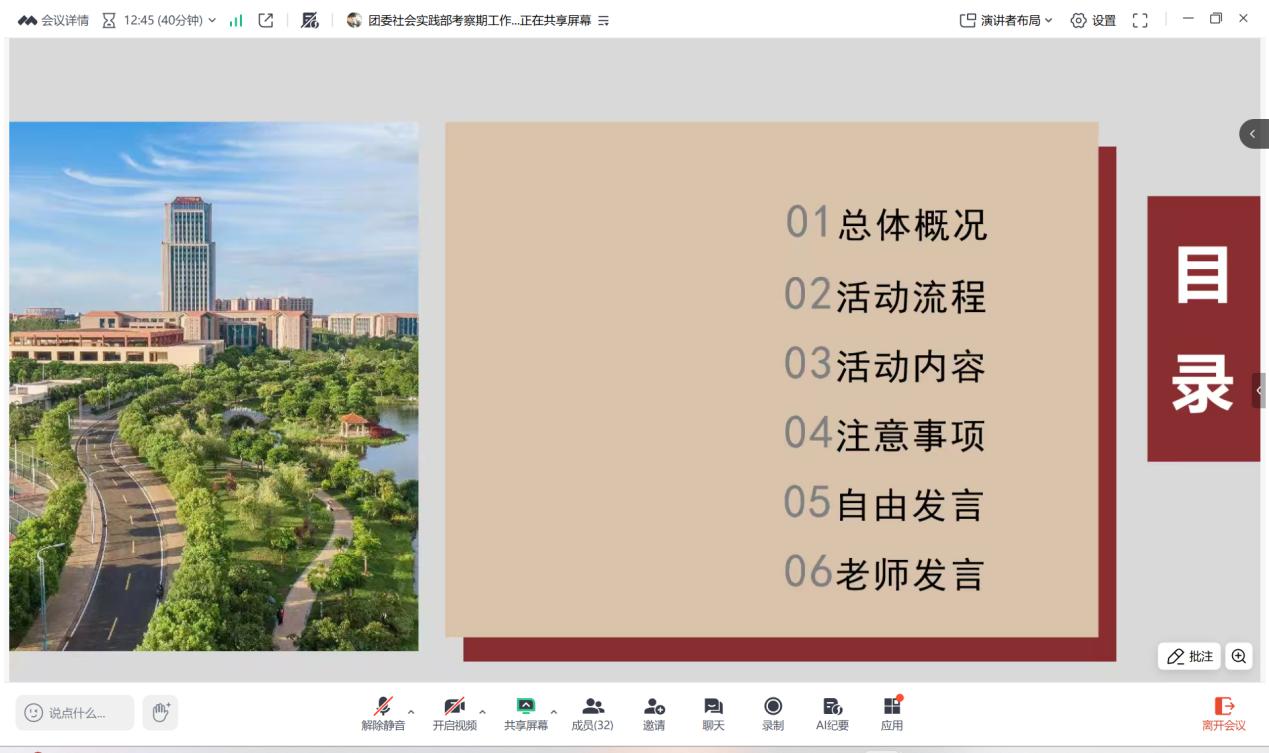Open meeting details (会议详情)
This screenshot has height=753, width=1269.
[x=54, y=20]
